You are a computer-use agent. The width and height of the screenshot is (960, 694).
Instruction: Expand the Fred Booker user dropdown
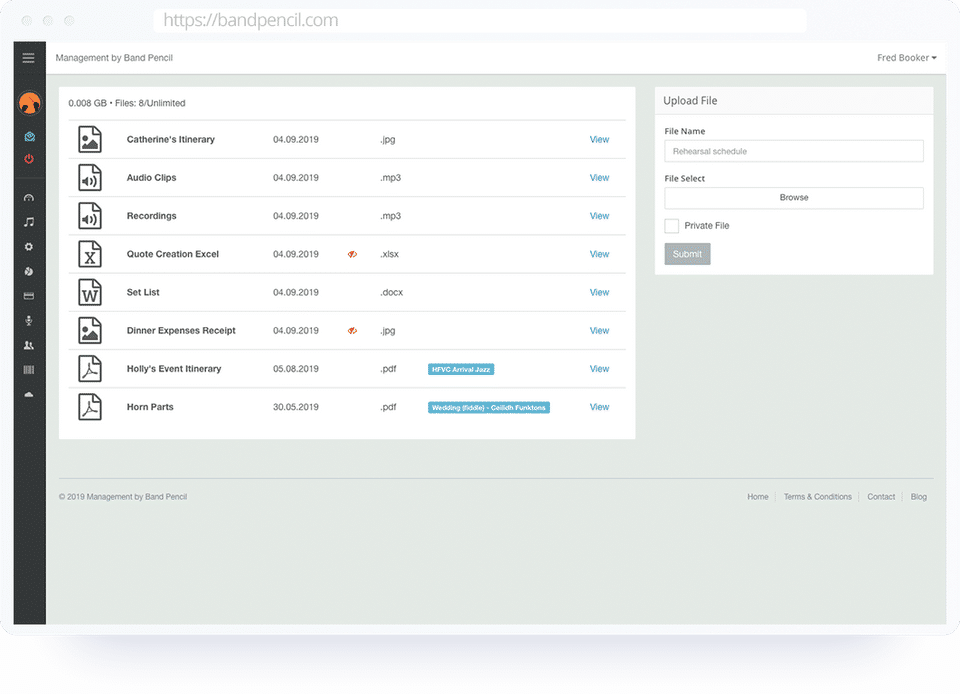pyautogui.click(x=907, y=58)
